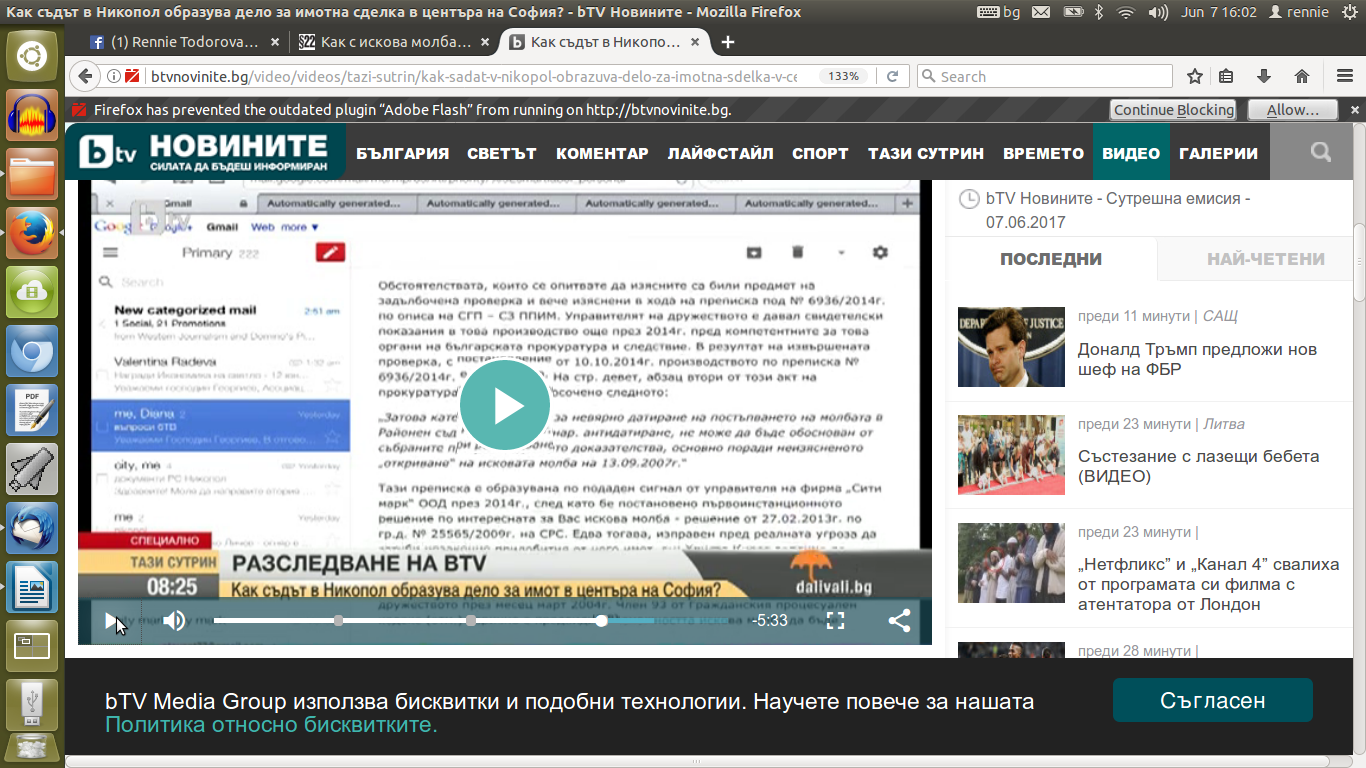Accept cookies with the Съгласен button
This screenshot has height=768, width=1366.
[1213, 700]
